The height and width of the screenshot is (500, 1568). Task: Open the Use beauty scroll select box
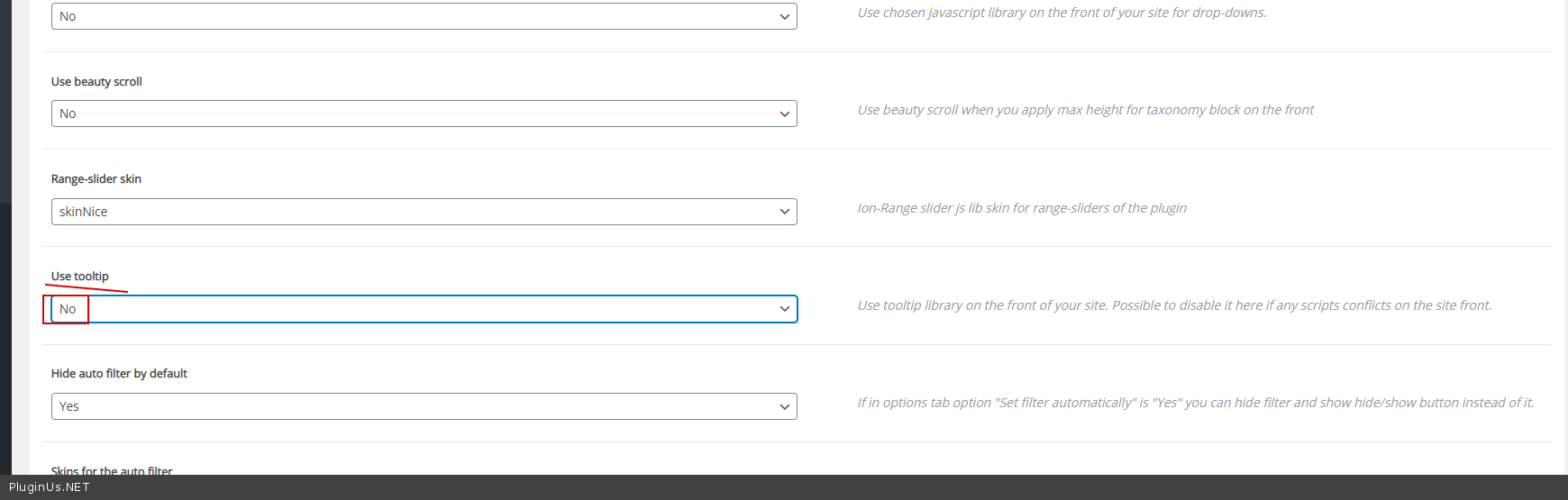[x=424, y=114]
